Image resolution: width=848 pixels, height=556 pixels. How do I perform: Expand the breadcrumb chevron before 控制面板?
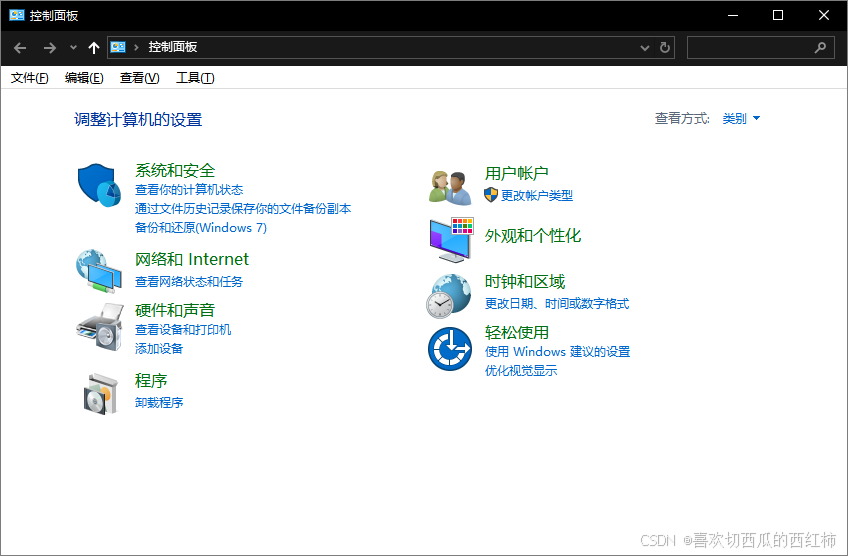[136, 48]
